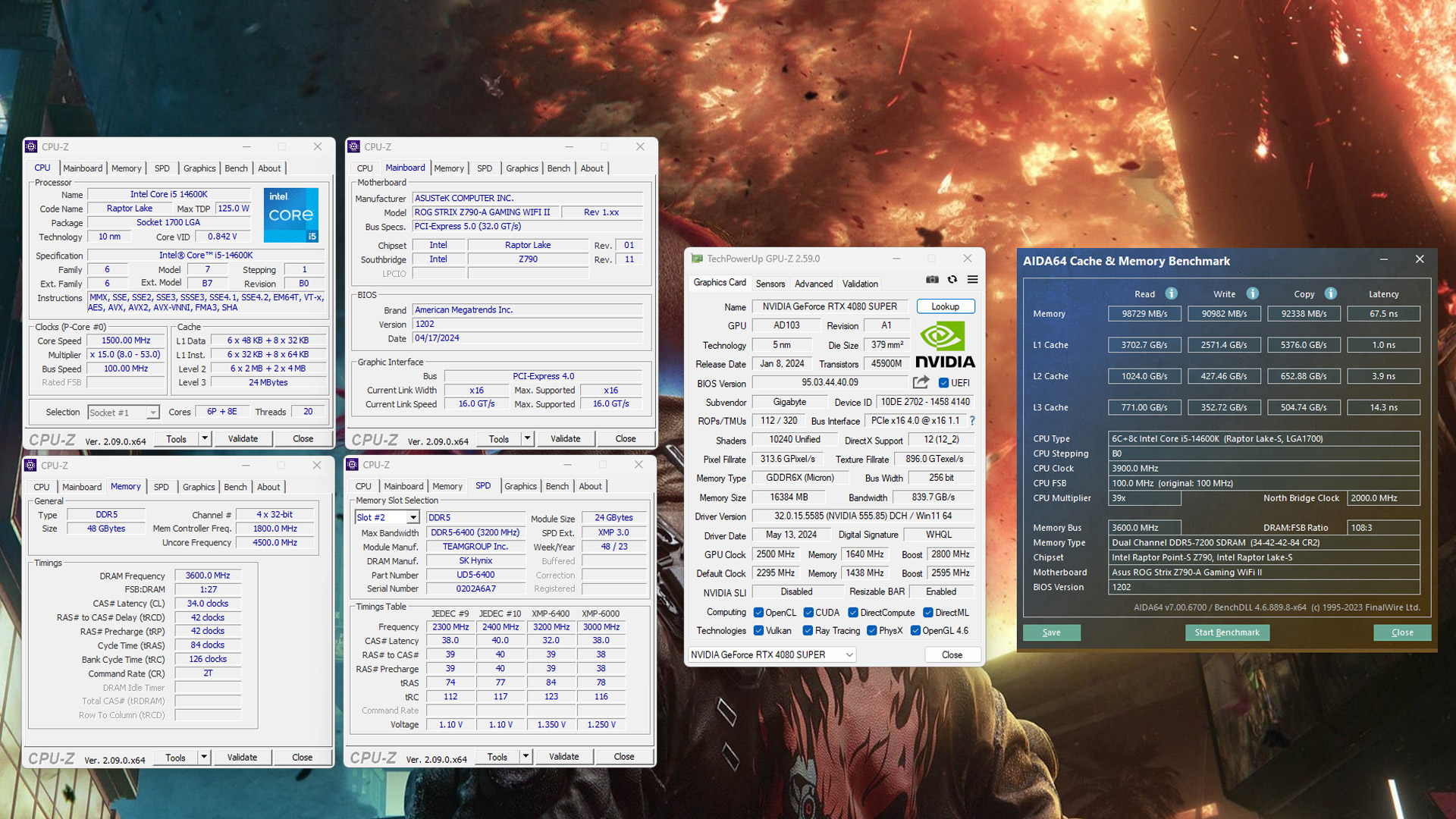Click Start Benchmark in AIDA64
The image size is (1456, 819).
(x=1226, y=632)
